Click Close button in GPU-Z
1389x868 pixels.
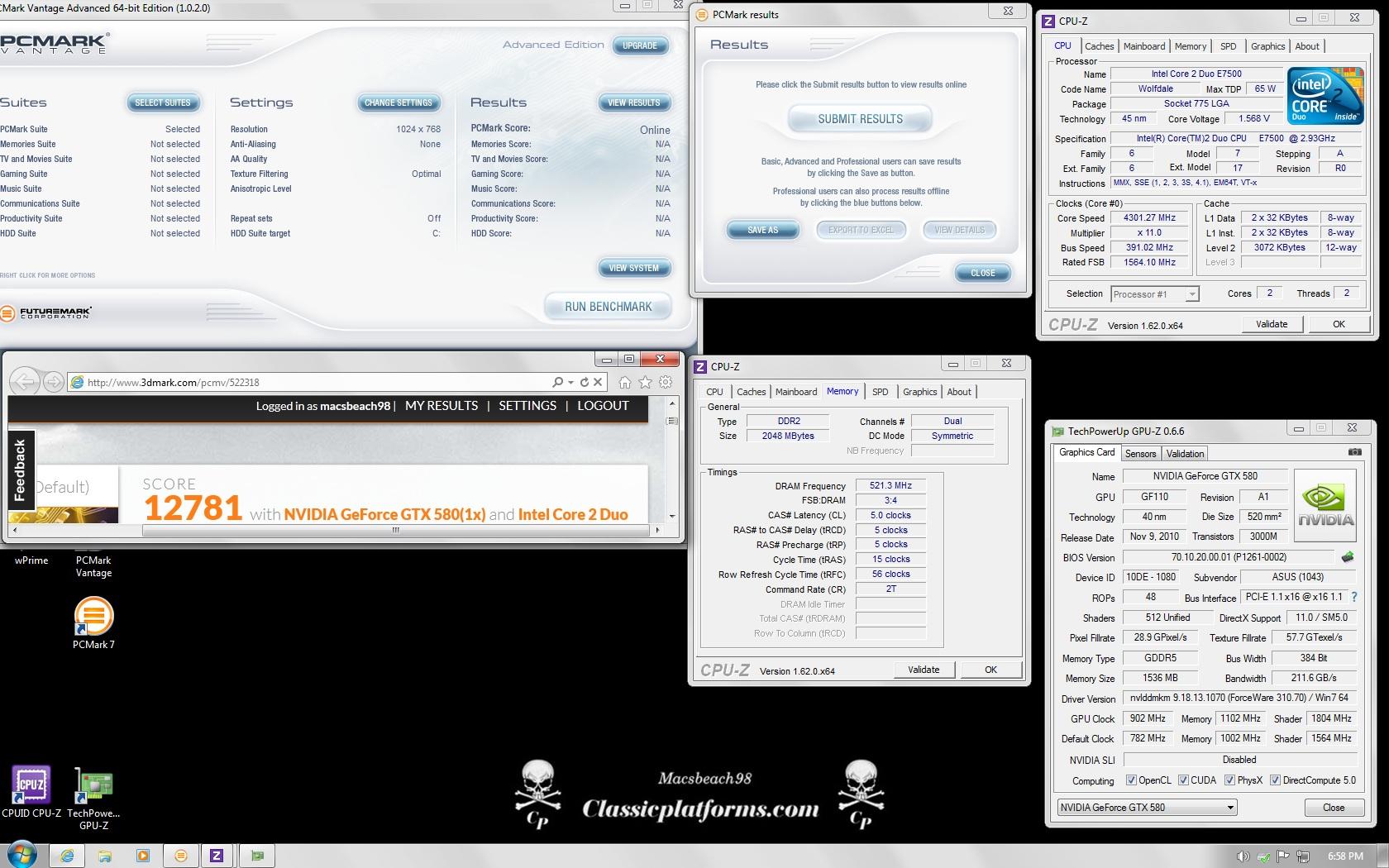click(1334, 808)
